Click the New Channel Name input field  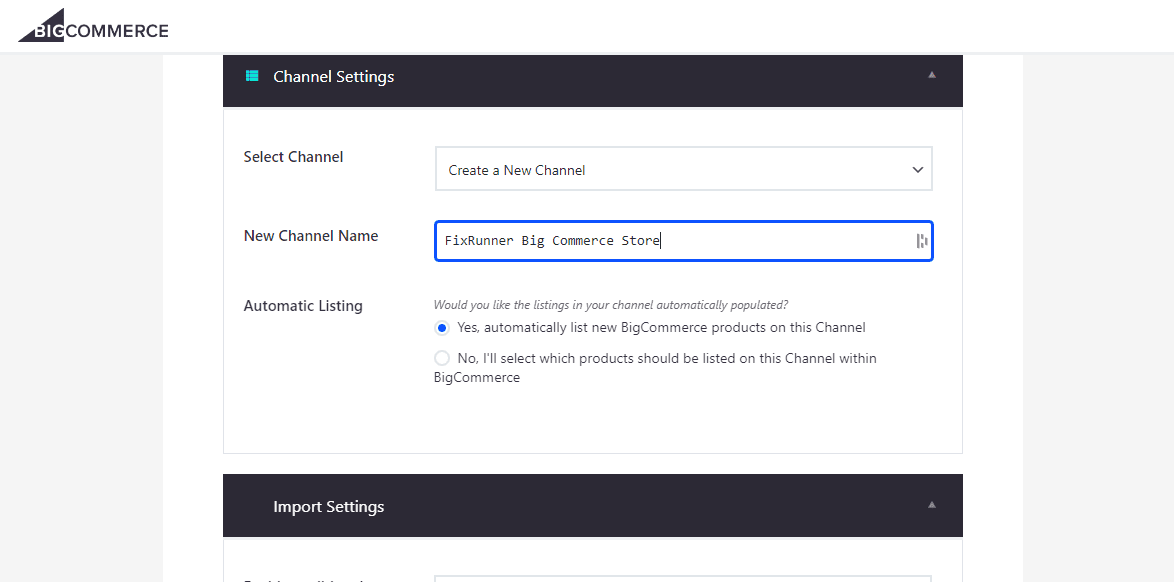pos(684,240)
